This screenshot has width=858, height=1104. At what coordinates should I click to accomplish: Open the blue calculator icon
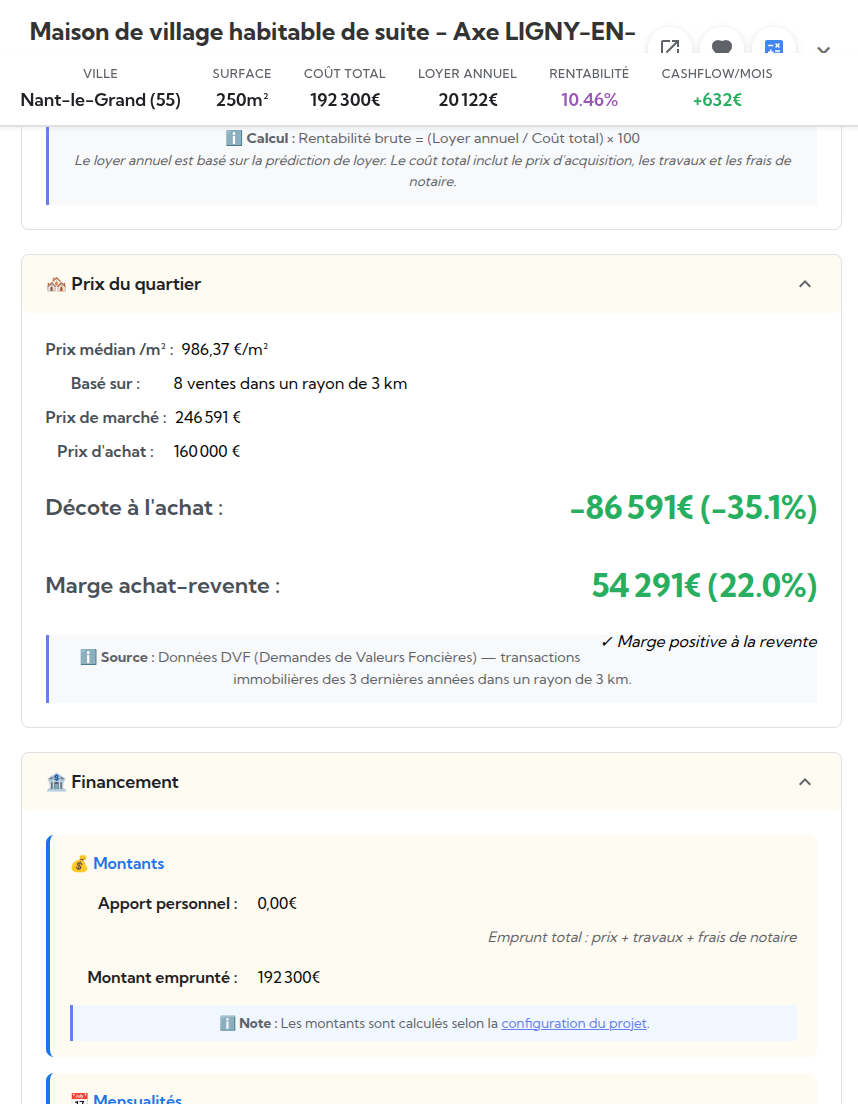tap(773, 47)
